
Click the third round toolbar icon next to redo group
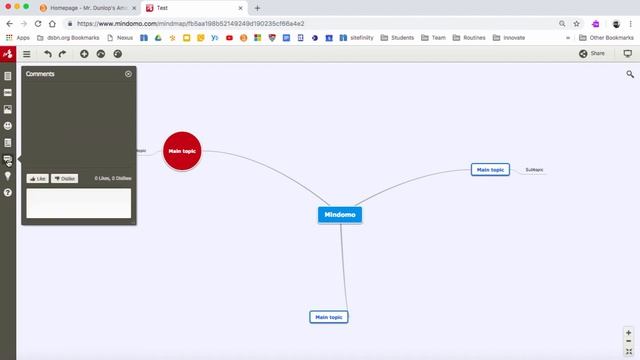118,54
